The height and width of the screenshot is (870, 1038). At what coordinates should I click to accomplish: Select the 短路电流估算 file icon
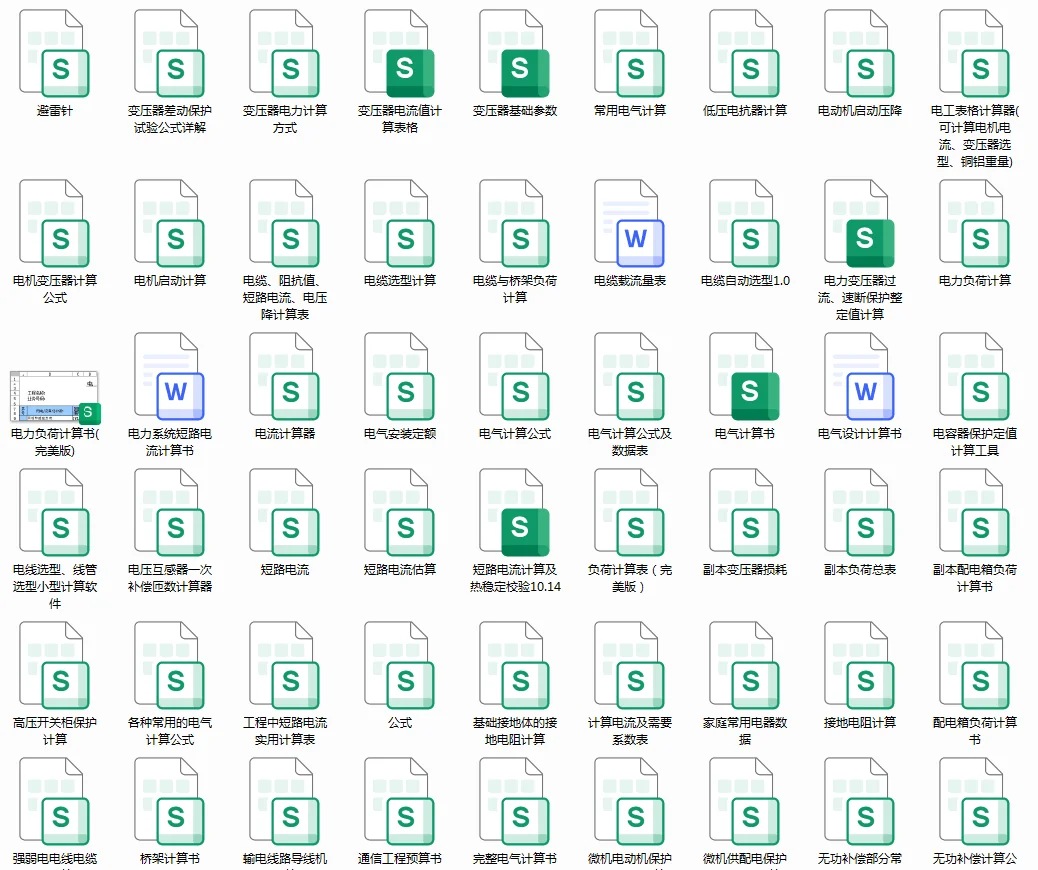pos(400,513)
